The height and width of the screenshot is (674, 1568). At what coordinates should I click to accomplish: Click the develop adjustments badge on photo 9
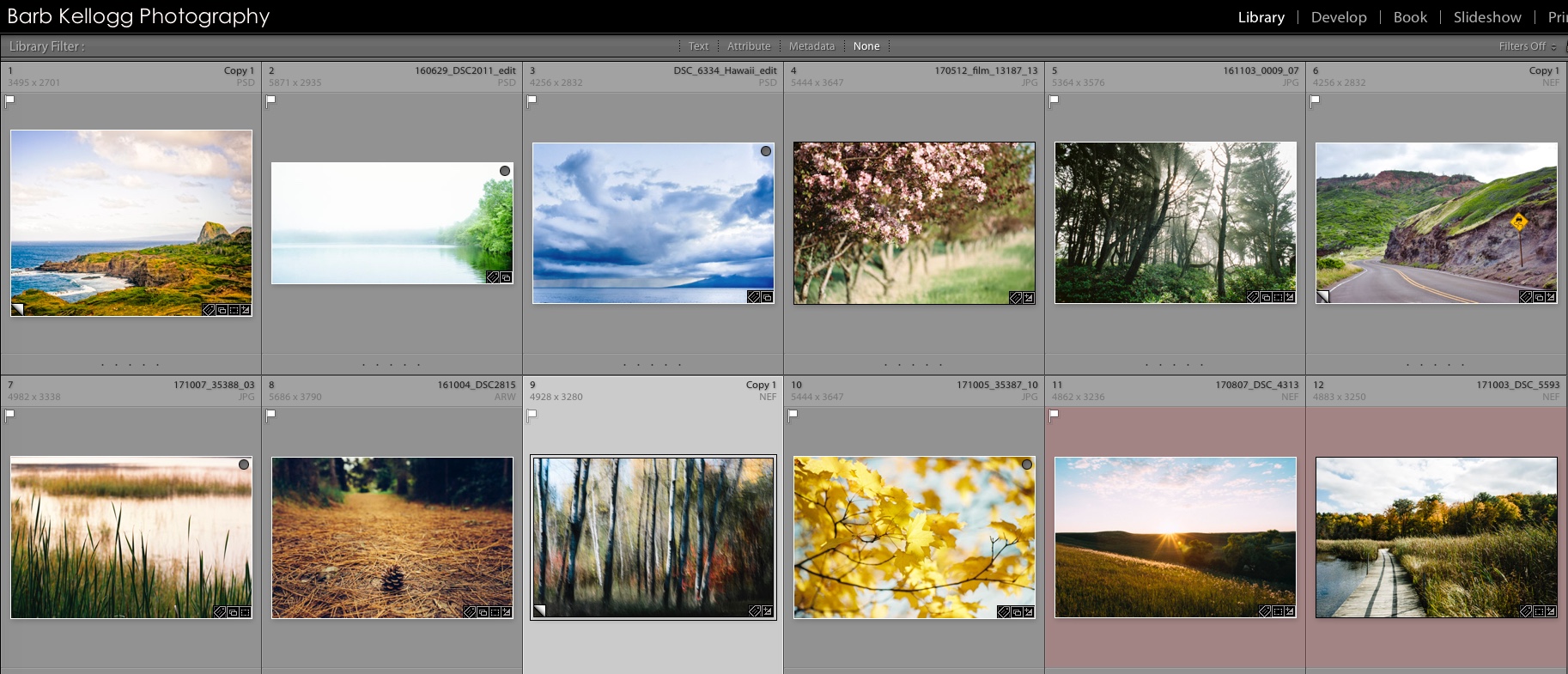click(767, 611)
